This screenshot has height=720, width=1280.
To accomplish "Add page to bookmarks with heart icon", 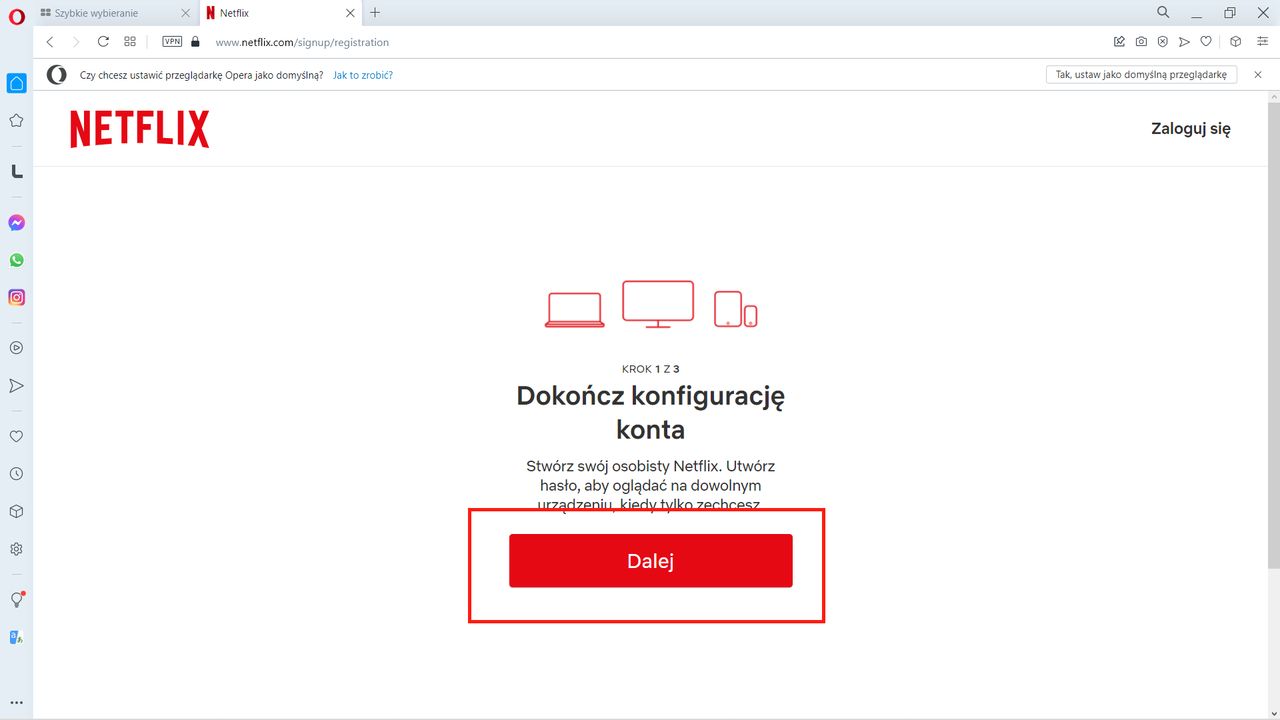I will (1206, 41).
